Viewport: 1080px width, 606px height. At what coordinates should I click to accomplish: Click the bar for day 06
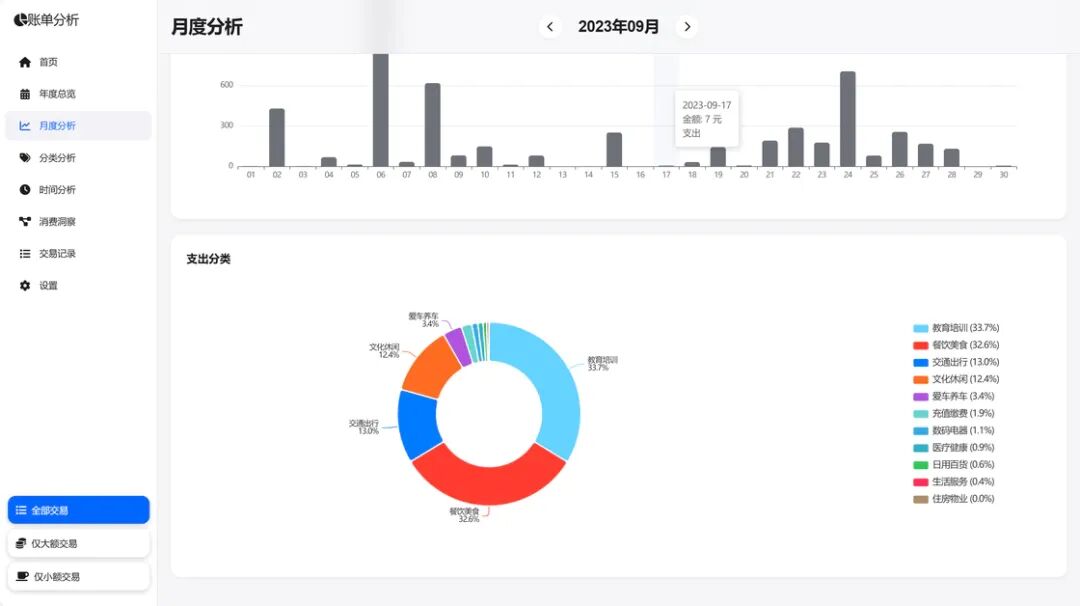(381, 110)
